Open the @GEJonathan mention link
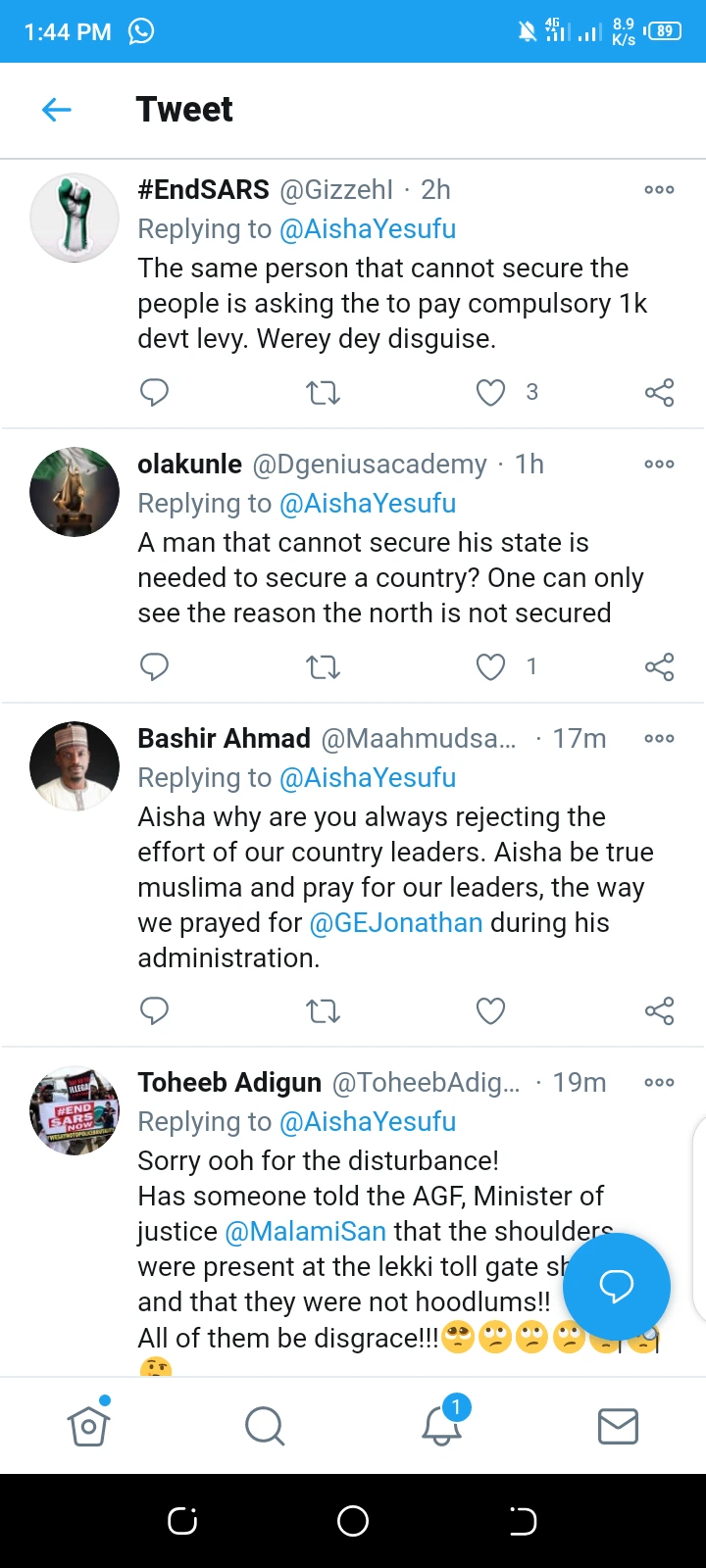 click(396, 923)
